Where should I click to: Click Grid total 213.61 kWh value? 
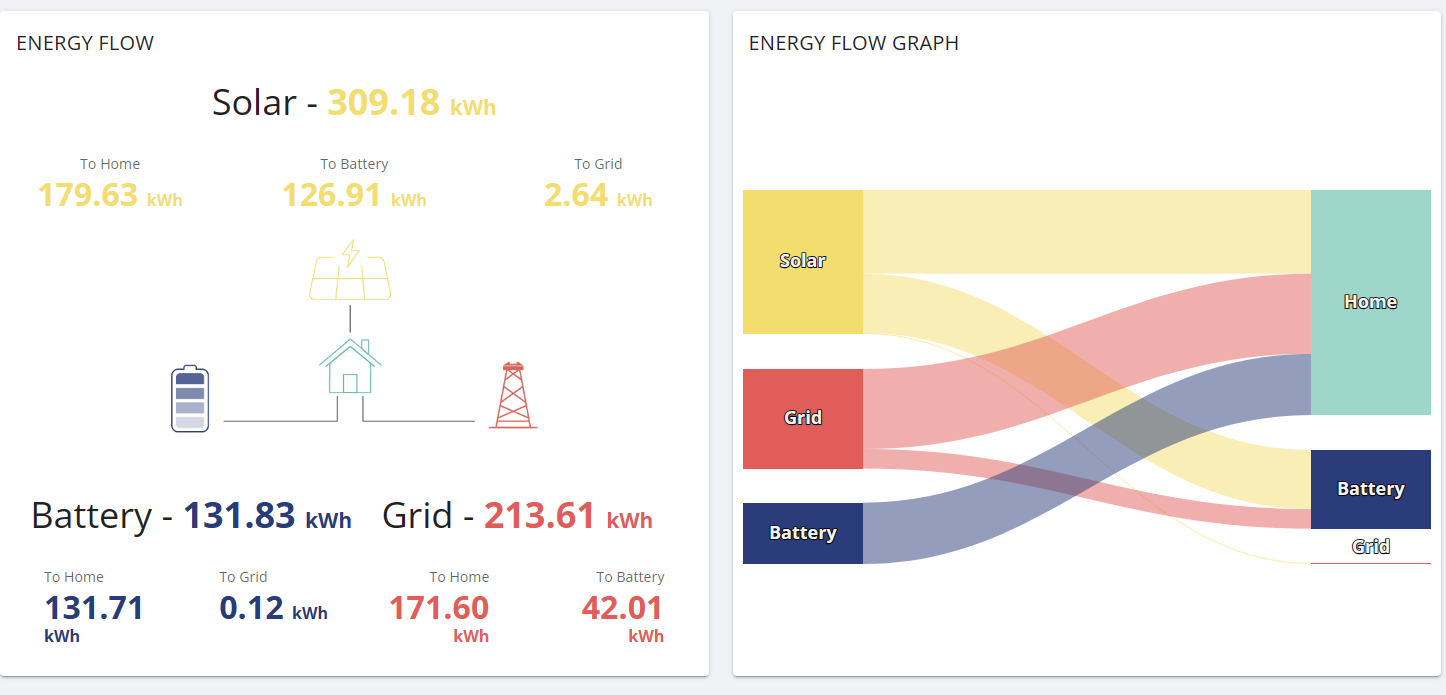(x=568, y=516)
